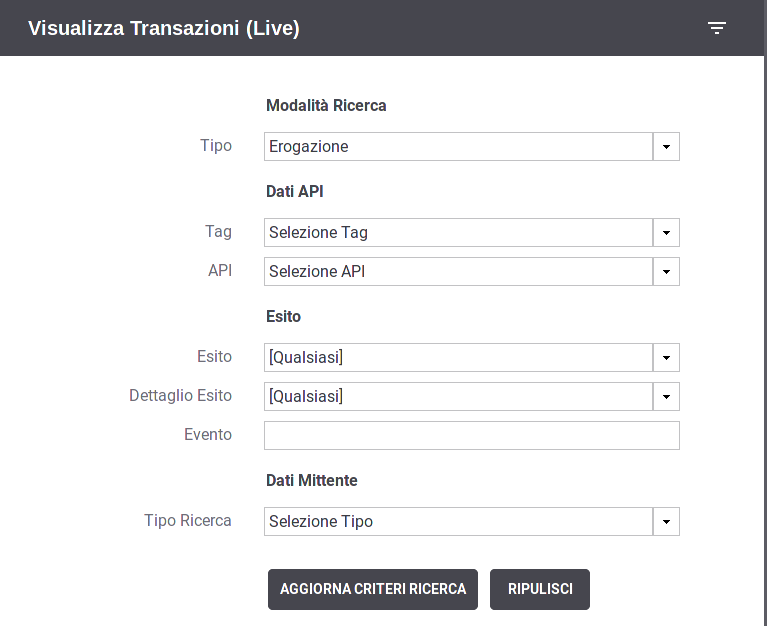Click the Ripulisci button
This screenshot has width=767, height=626.
tap(540, 589)
